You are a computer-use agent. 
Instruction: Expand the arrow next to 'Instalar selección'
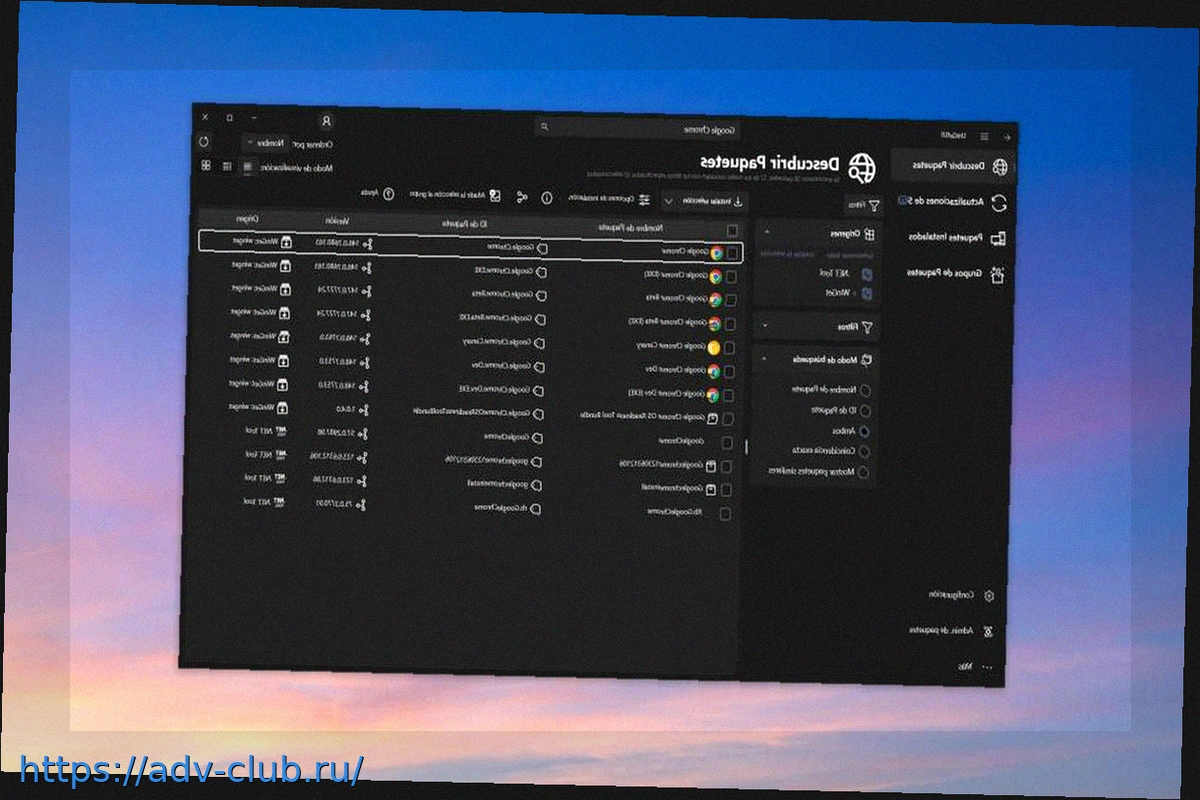point(668,201)
